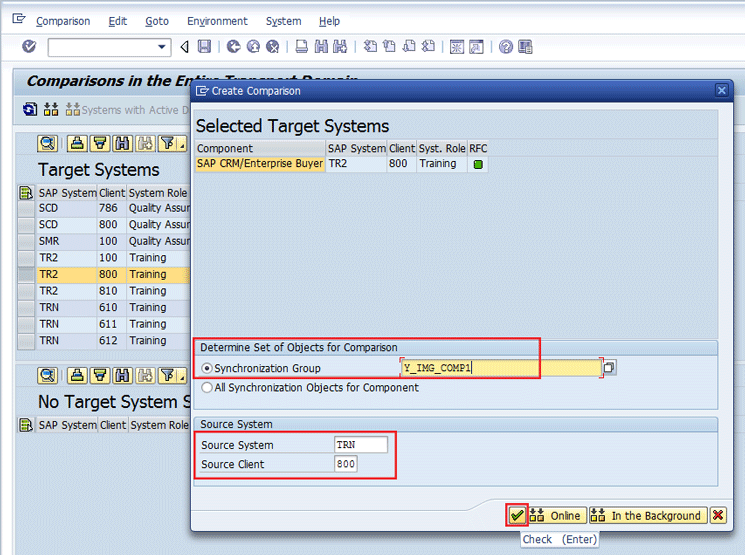The image size is (745, 555).
Task: Open the command field dropdown arrow
Action: (x=163, y=47)
